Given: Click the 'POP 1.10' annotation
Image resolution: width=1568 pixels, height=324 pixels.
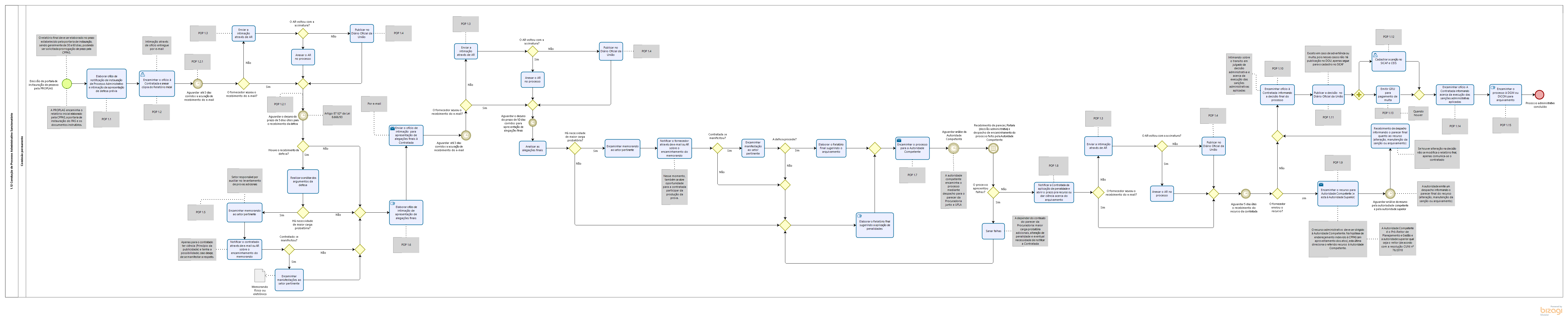Looking at the screenshot, I should coord(1277,68).
